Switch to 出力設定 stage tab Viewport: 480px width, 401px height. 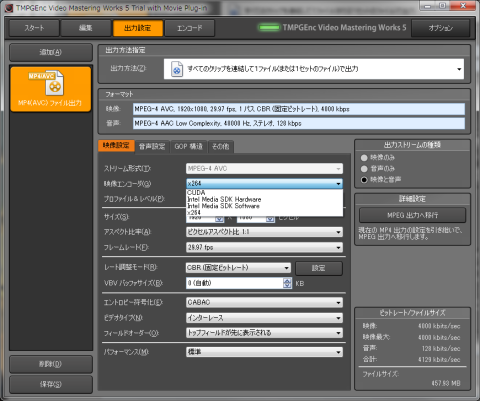pos(138,28)
